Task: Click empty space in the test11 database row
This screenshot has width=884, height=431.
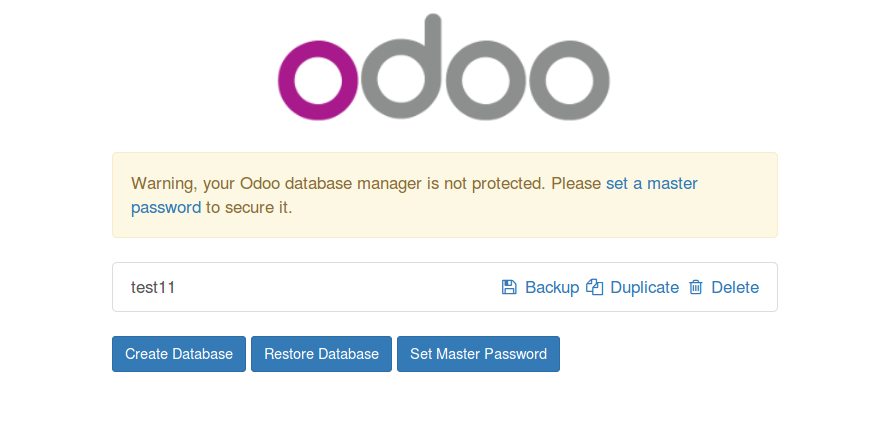Action: tap(338, 287)
